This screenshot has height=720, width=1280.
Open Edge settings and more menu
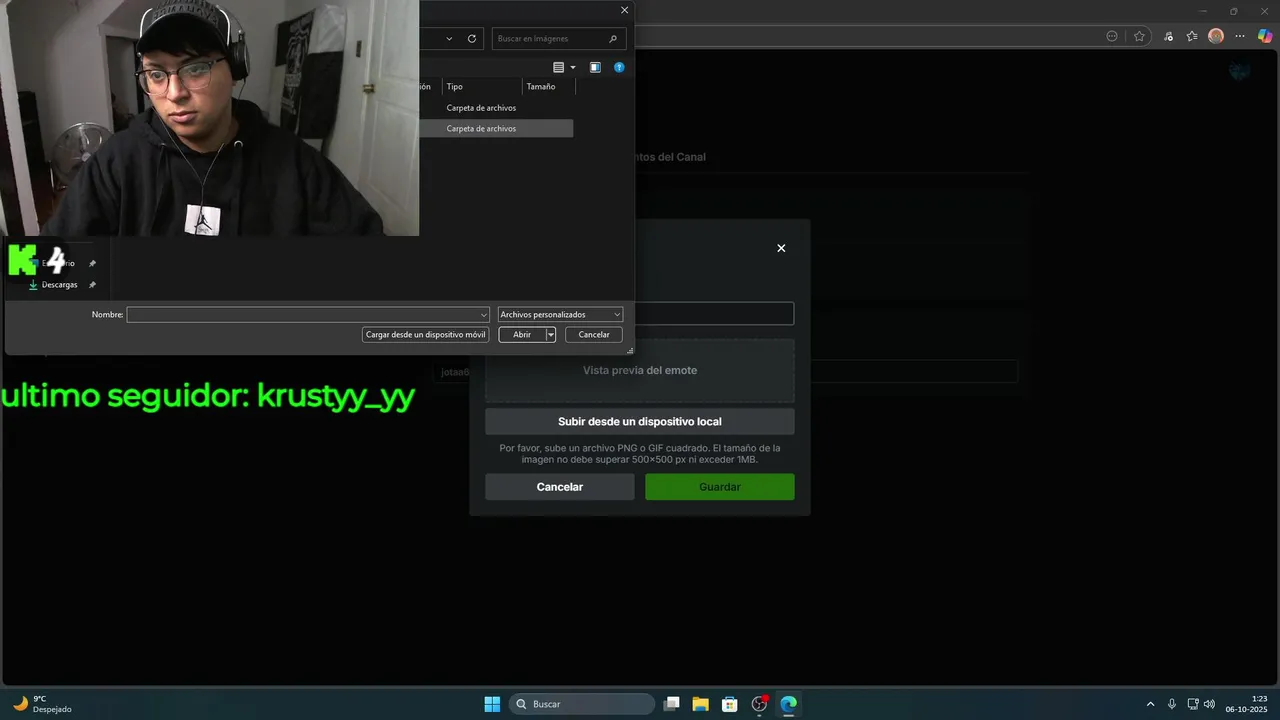pyautogui.click(x=1241, y=36)
